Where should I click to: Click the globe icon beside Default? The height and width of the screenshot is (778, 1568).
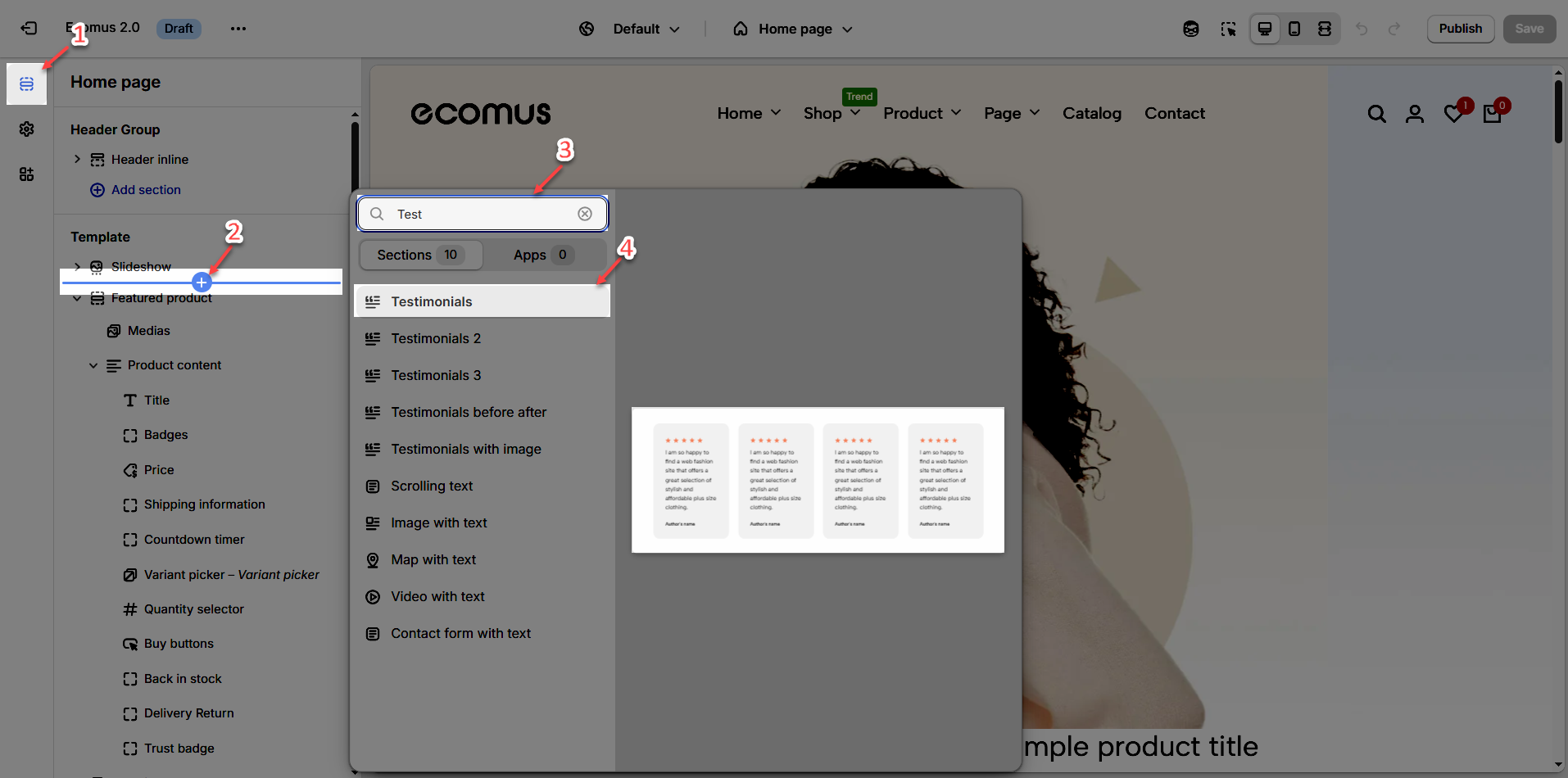point(587,29)
